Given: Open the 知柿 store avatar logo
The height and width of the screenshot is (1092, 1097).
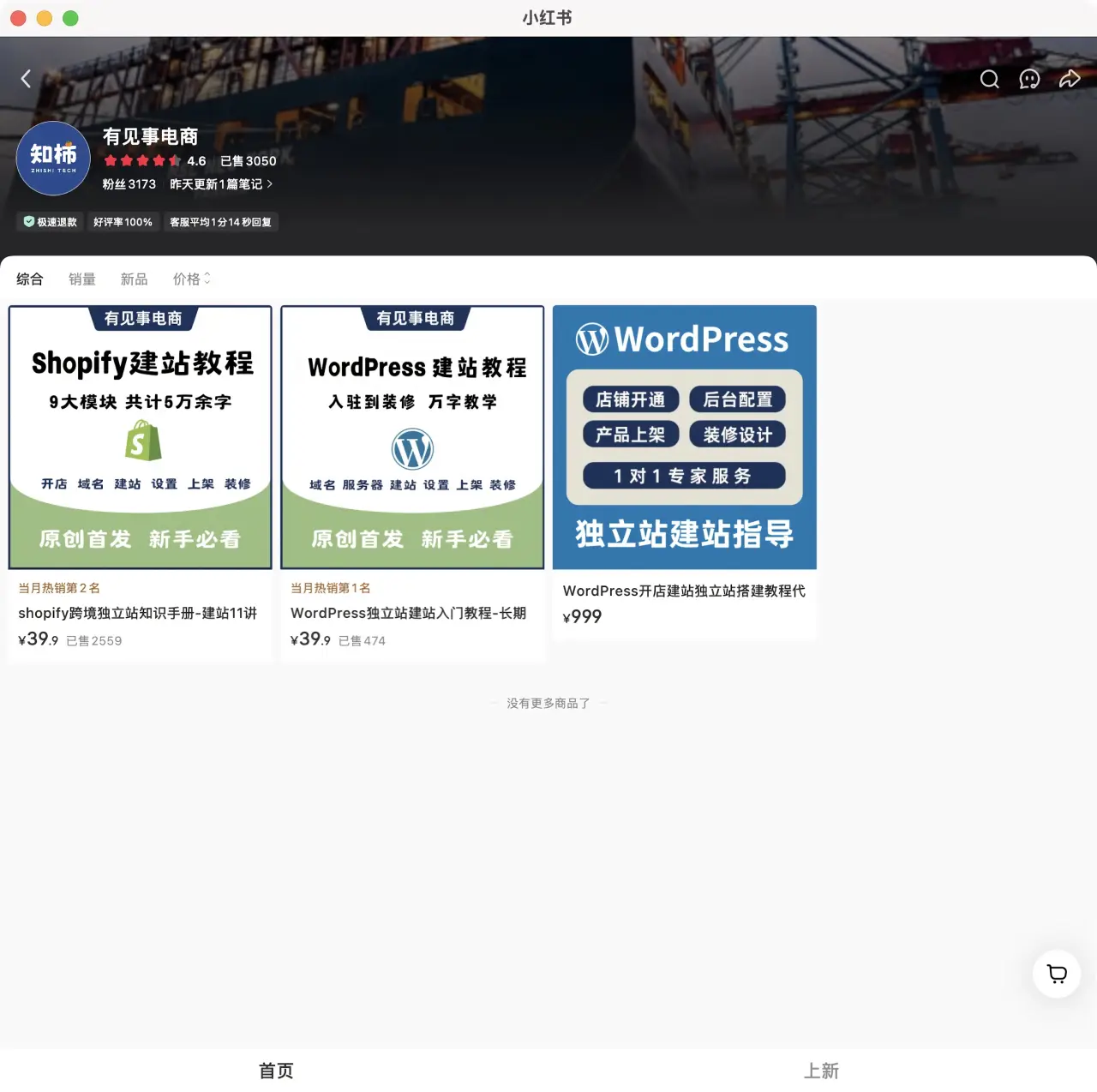Looking at the screenshot, I should pos(53,159).
